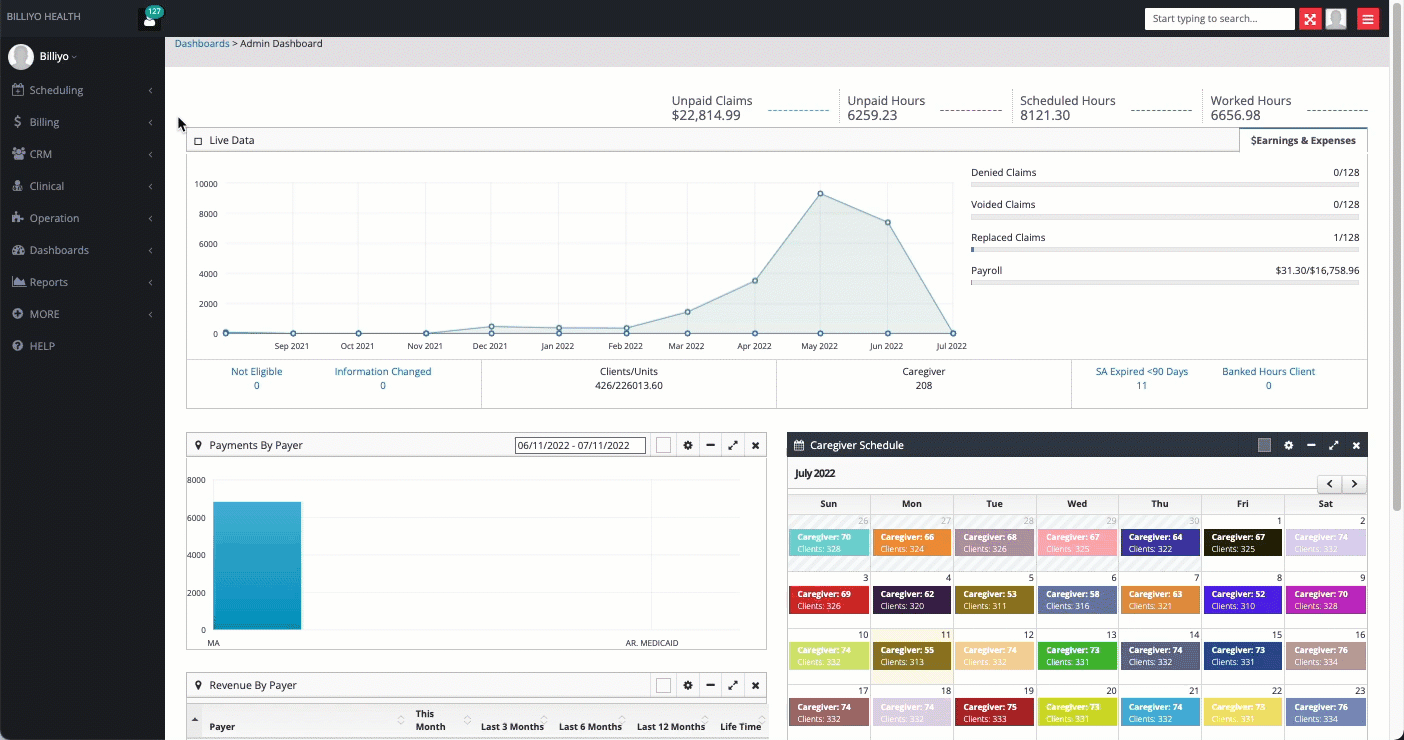Open the SA Expired <90 Days link
The height and width of the screenshot is (740, 1404).
coord(1141,372)
